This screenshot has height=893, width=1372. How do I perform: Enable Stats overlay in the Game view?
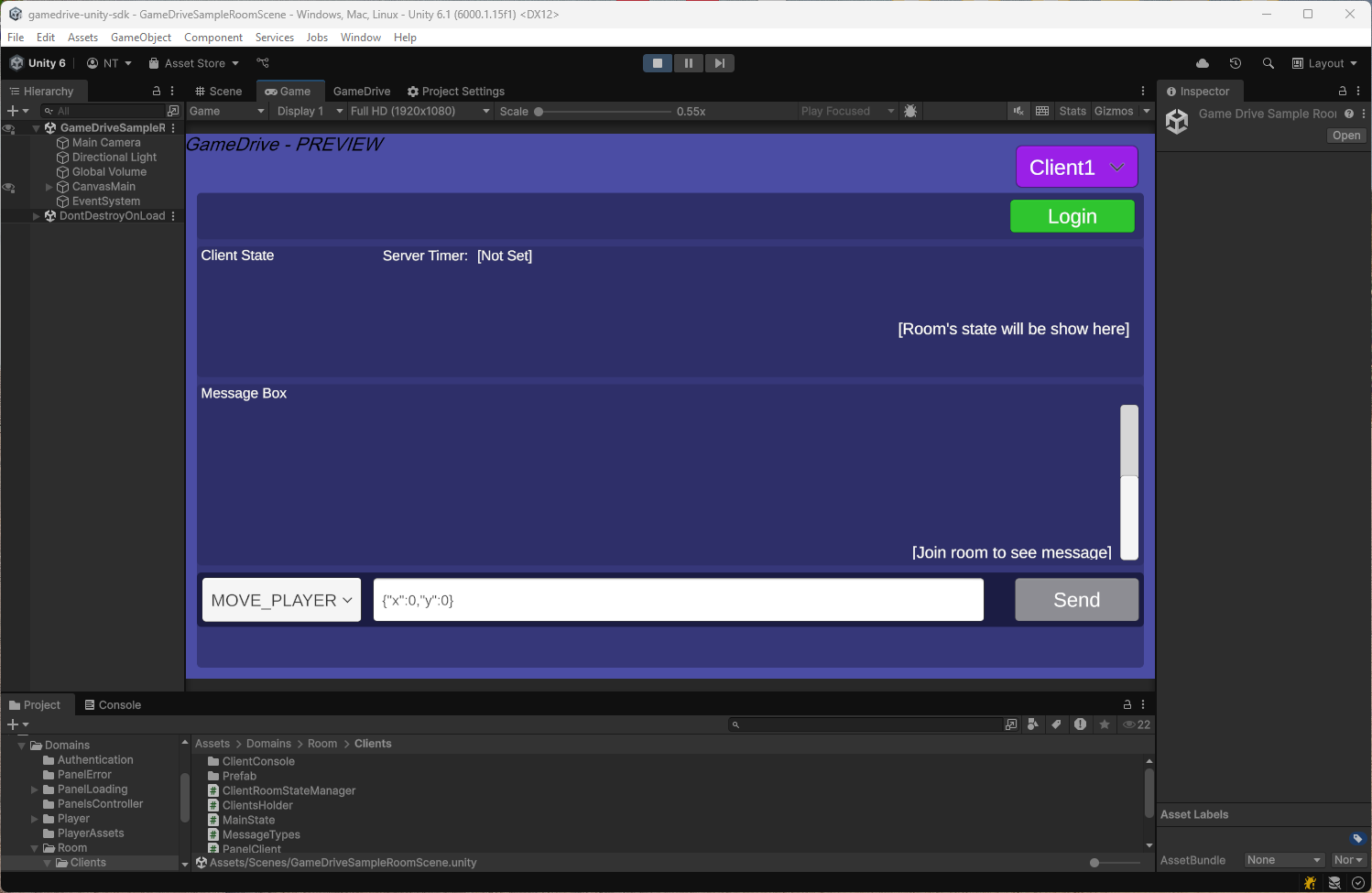tap(1072, 111)
